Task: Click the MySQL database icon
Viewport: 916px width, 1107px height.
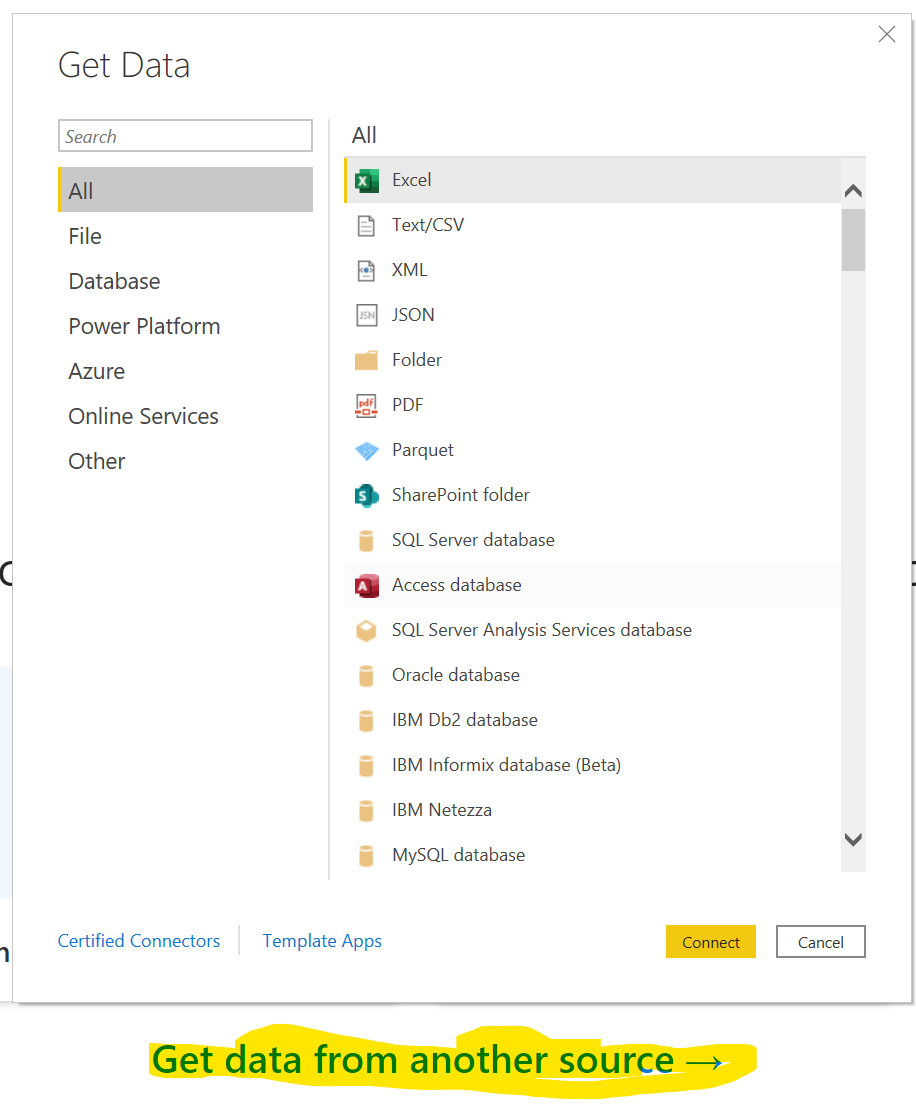Action: (367, 856)
